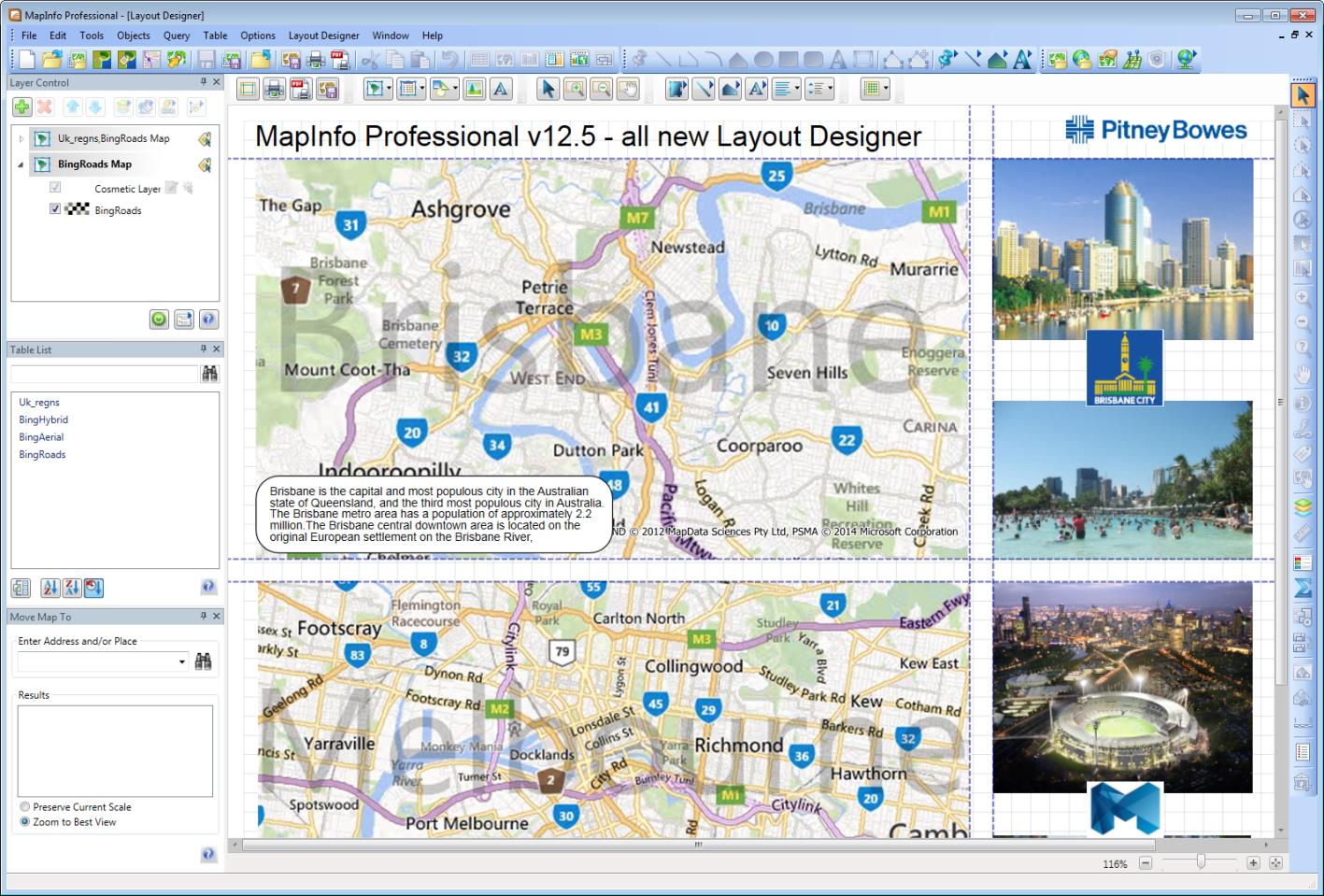Click the Insert Image icon in Layout toolbar
1324x896 pixels.
[x=475, y=90]
